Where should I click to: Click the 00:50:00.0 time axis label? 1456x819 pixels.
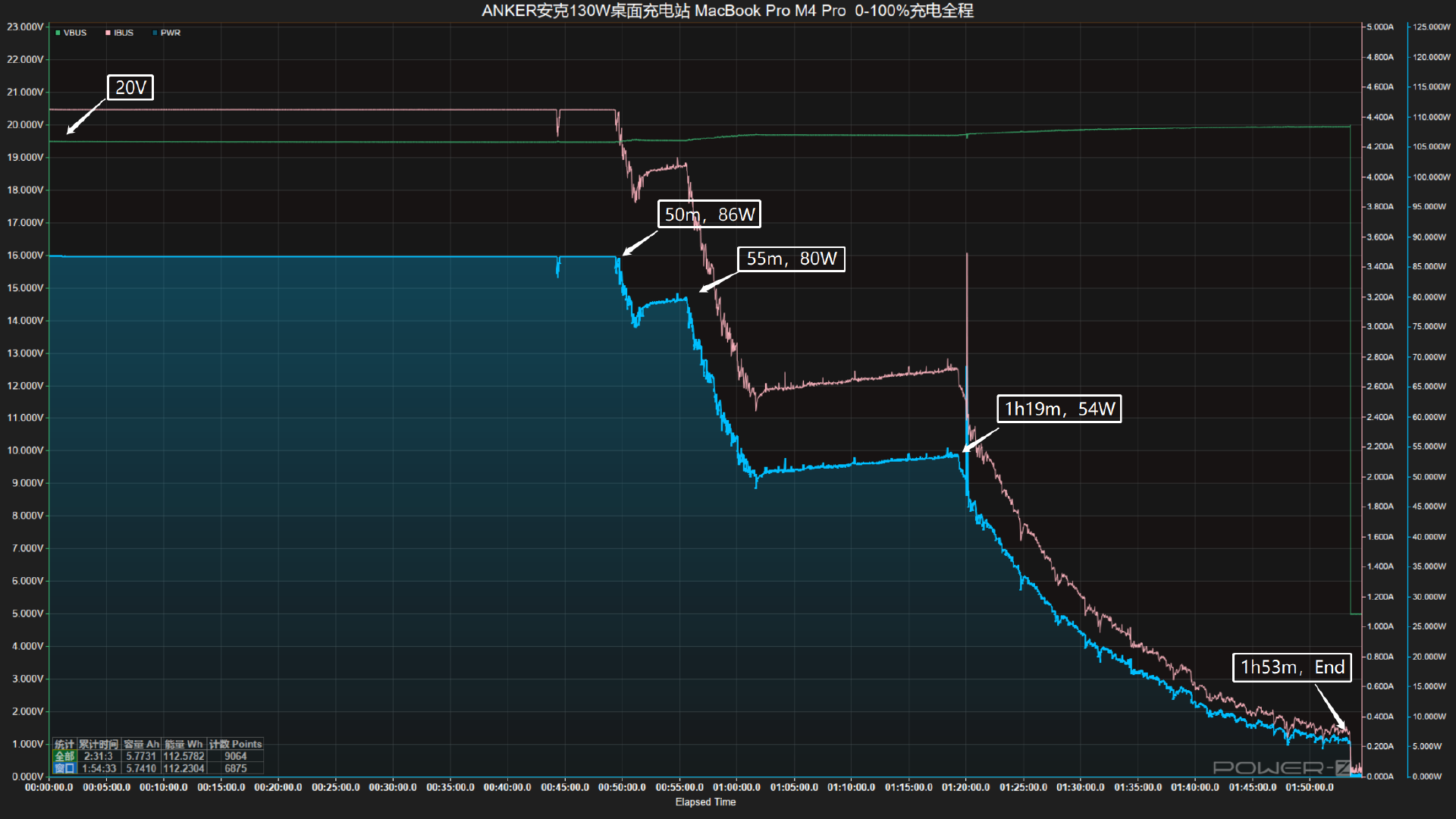[x=622, y=788]
